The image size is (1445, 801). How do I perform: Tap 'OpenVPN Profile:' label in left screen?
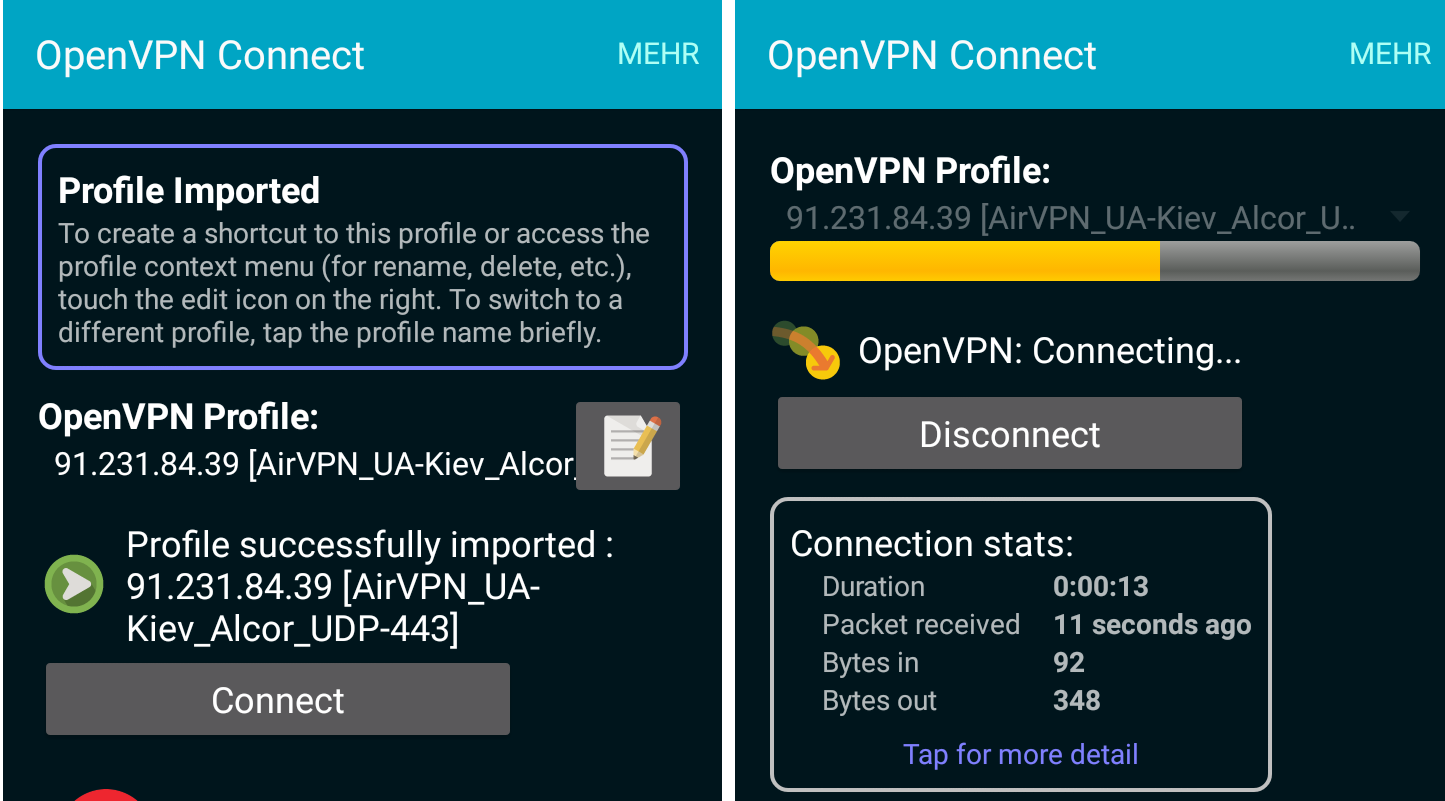(x=178, y=417)
